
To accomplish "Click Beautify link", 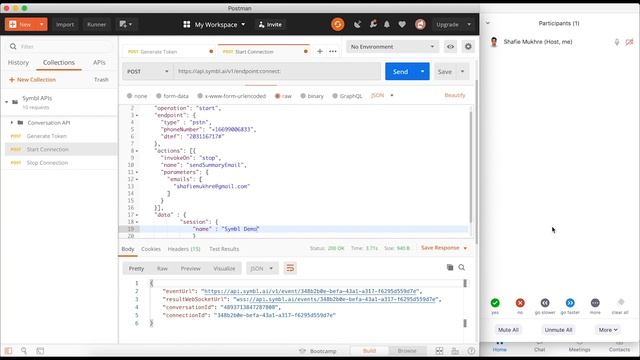I will [x=455, y=95].
